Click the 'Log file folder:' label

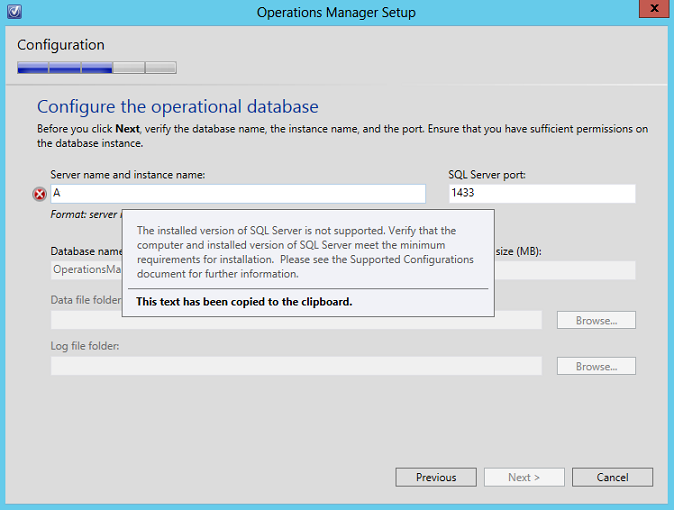(x=85, y=346)
